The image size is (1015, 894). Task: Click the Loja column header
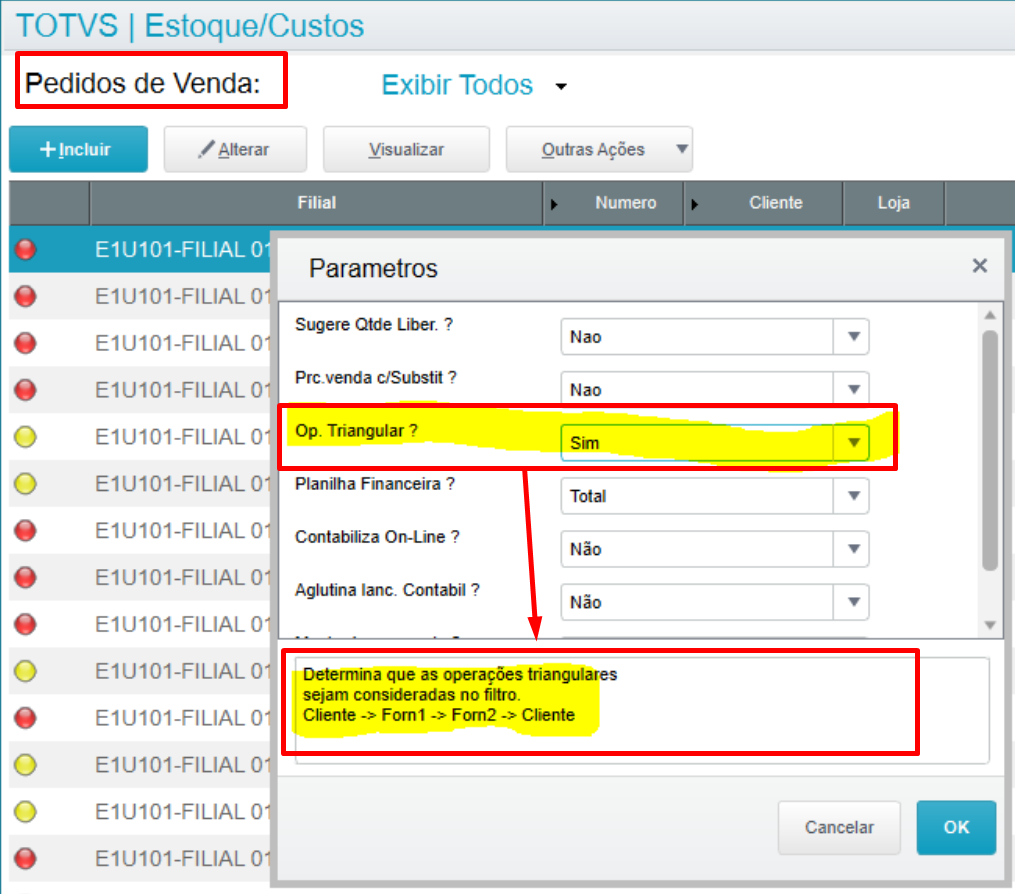pos(893,203)
